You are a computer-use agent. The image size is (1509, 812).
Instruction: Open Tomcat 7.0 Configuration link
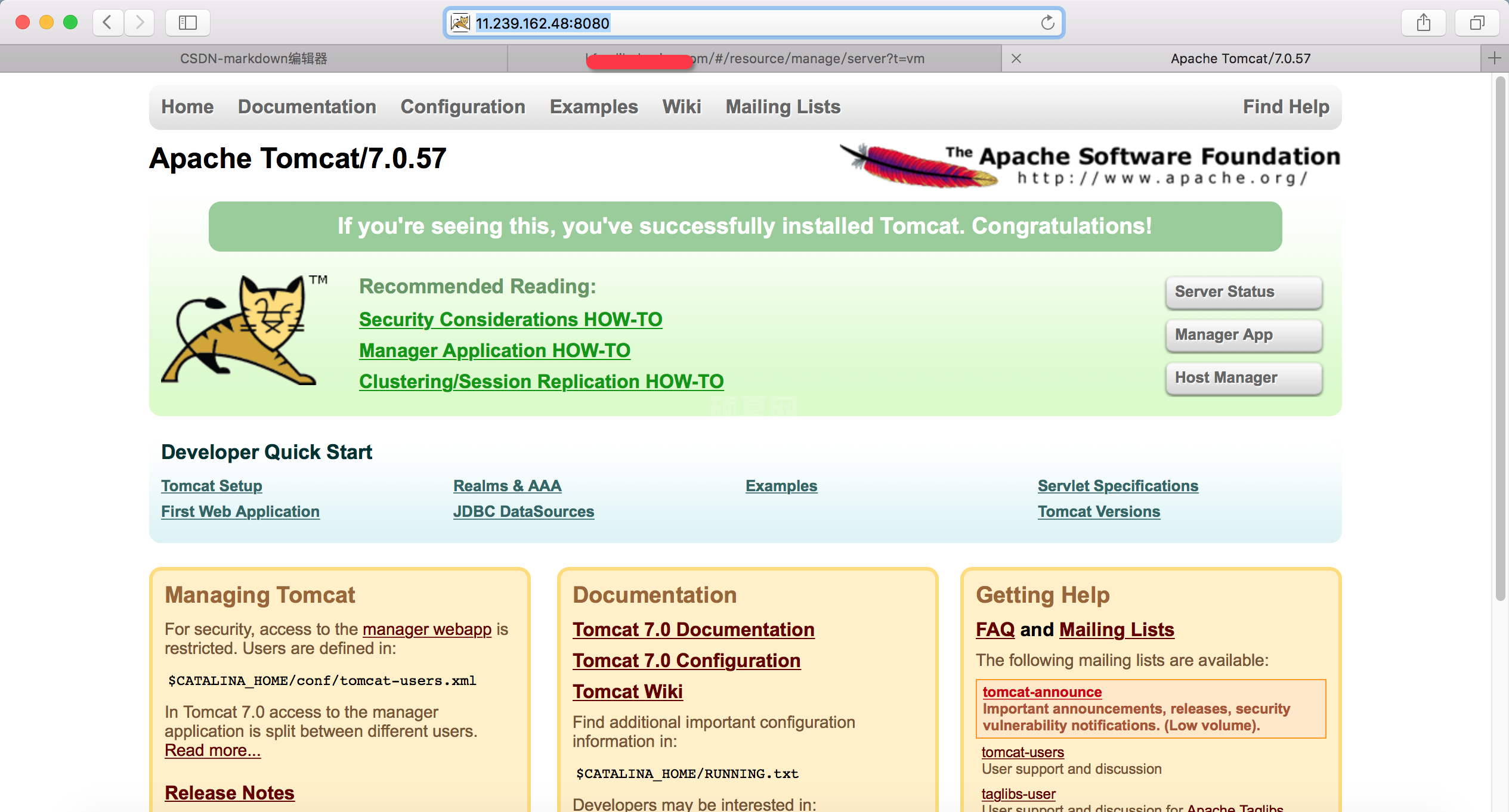tap(687, 661)
